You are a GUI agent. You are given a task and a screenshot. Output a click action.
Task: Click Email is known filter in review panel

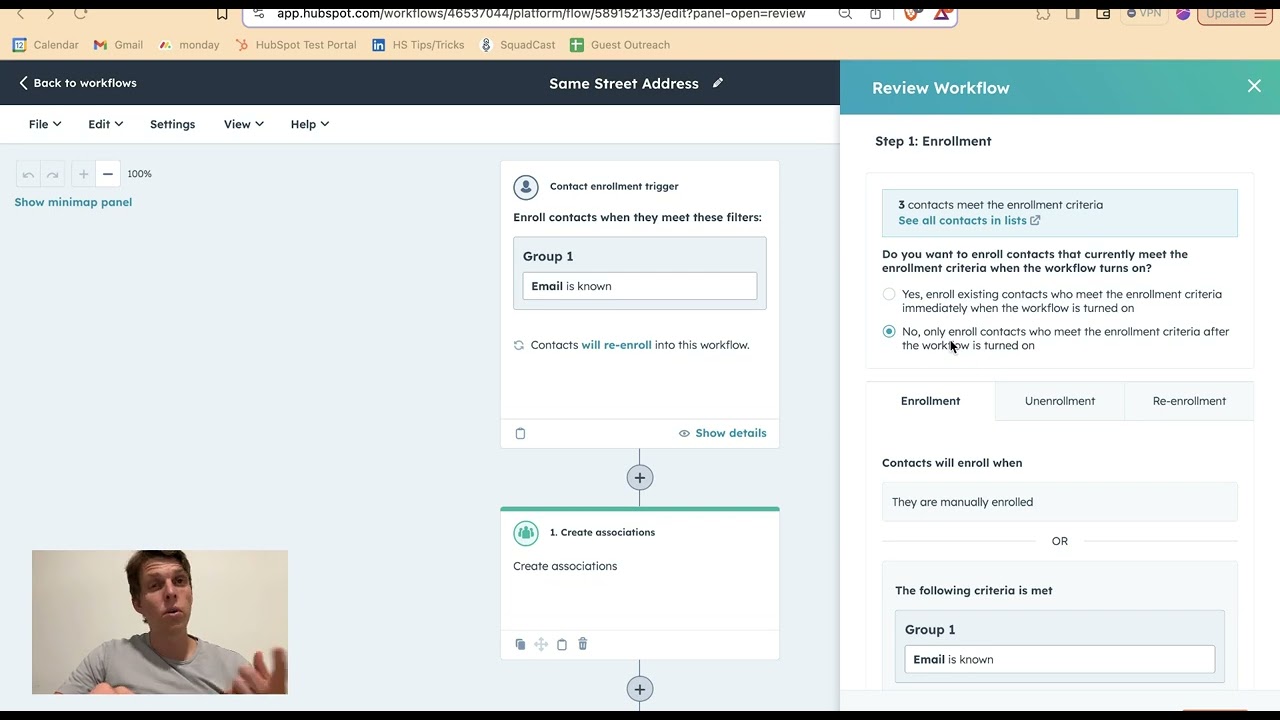(x=1060, y=660)
